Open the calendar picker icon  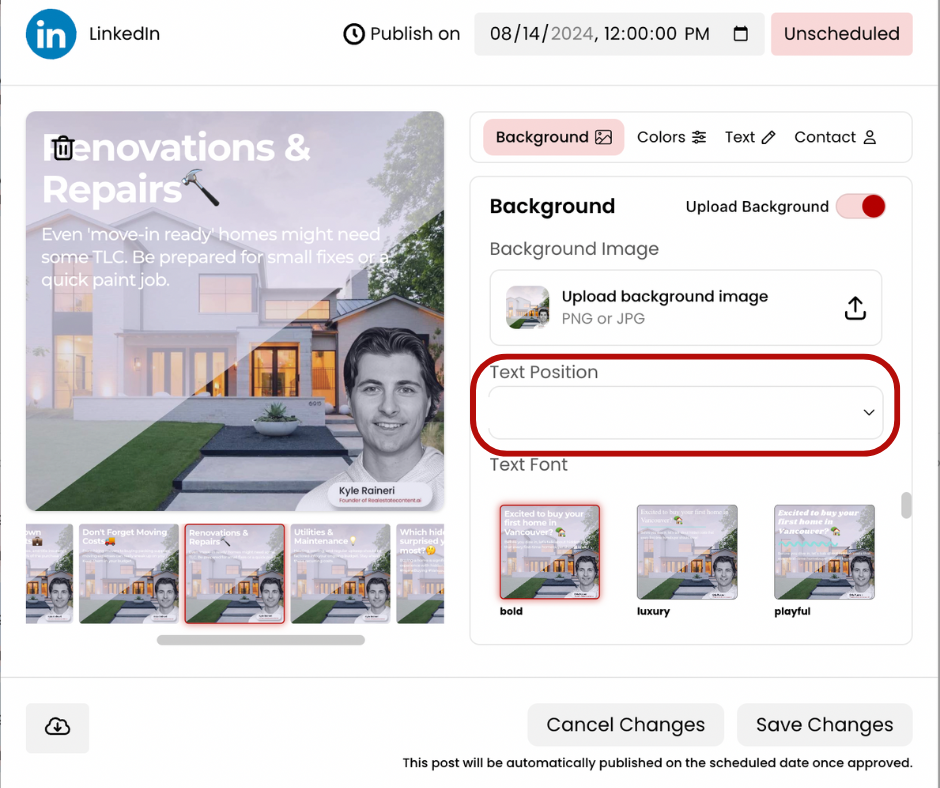(740, 34)
